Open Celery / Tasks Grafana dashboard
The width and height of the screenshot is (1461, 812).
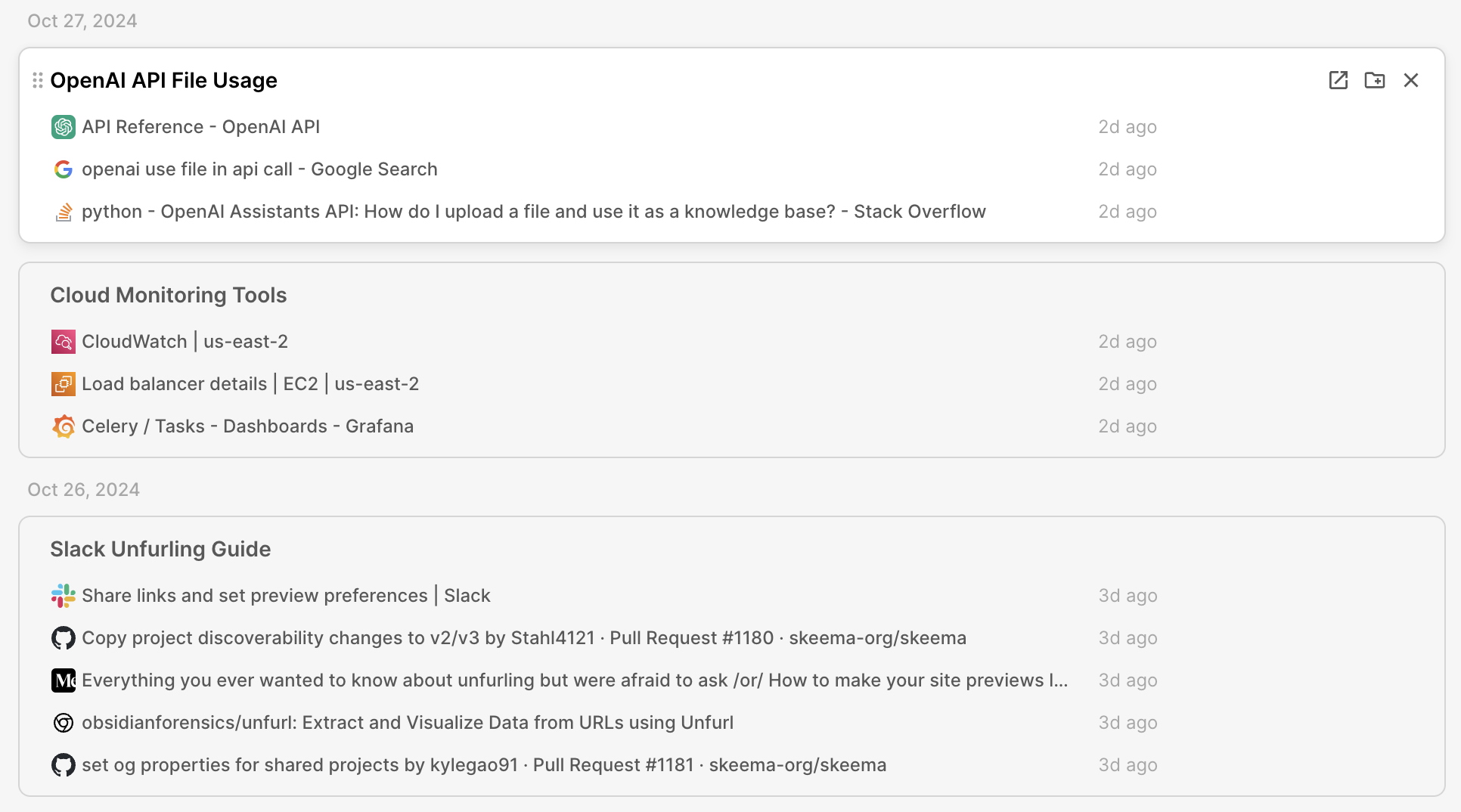248,426
